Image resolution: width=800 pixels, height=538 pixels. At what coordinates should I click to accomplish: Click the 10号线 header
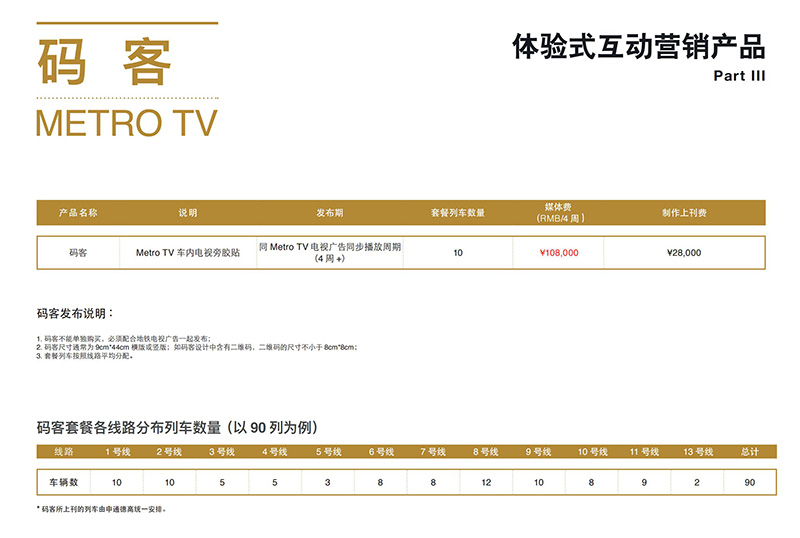592,452
